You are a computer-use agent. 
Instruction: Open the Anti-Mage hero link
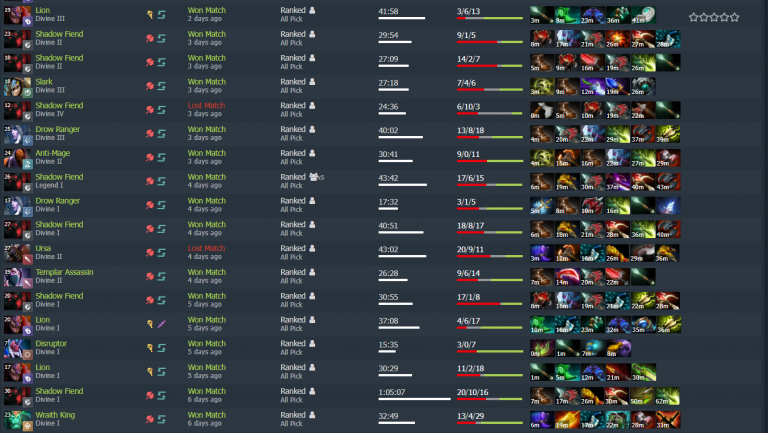(x=52, y=153)
